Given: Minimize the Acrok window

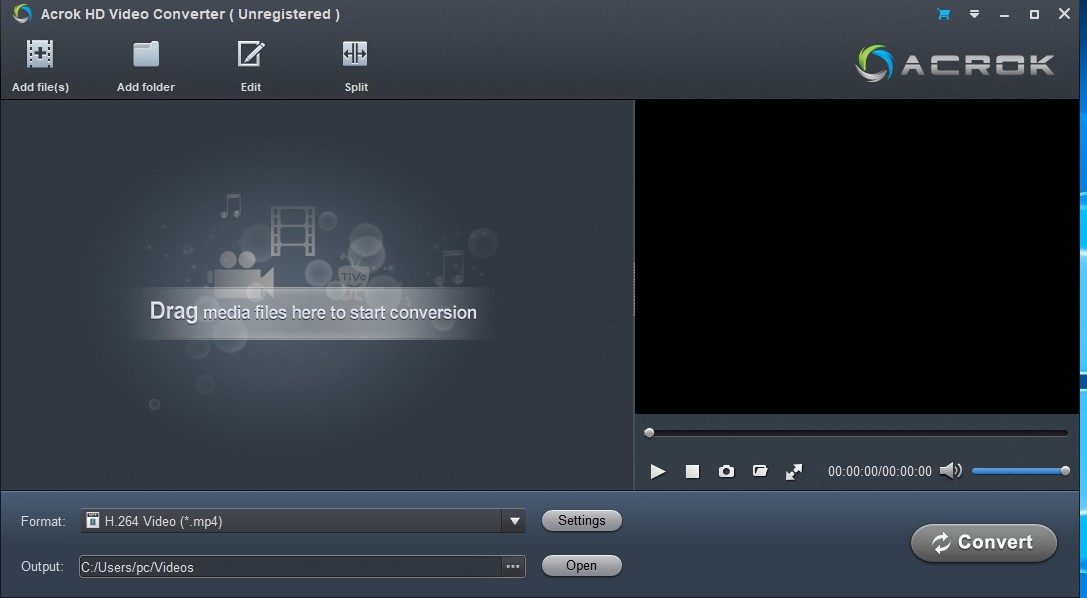Looking at the screenshot, I should point(1004,14).
